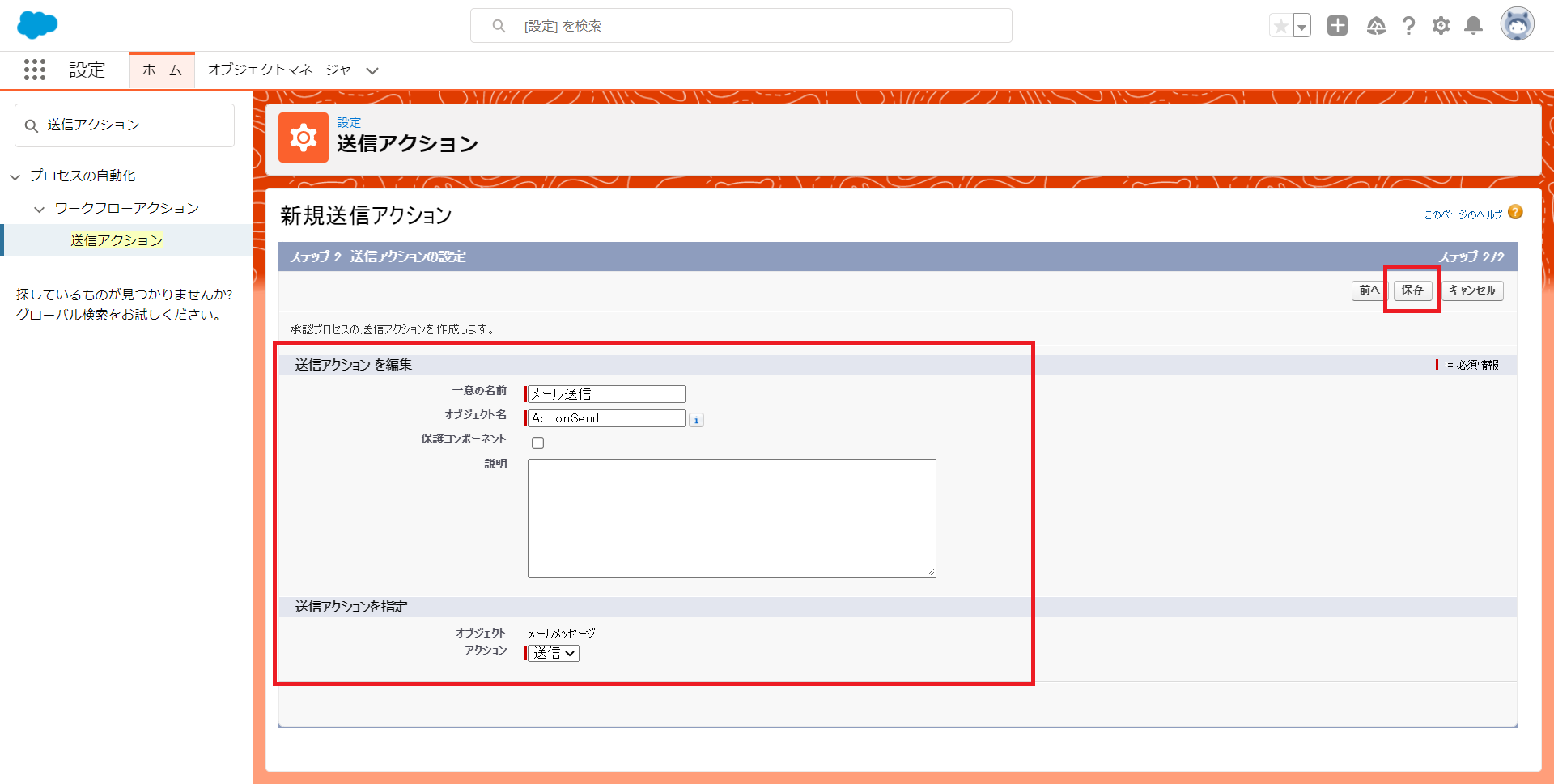The width and height of the screenshot is (1554, 784).
Task: Open the notifications bell
Action: click(x=1474, y=26)
